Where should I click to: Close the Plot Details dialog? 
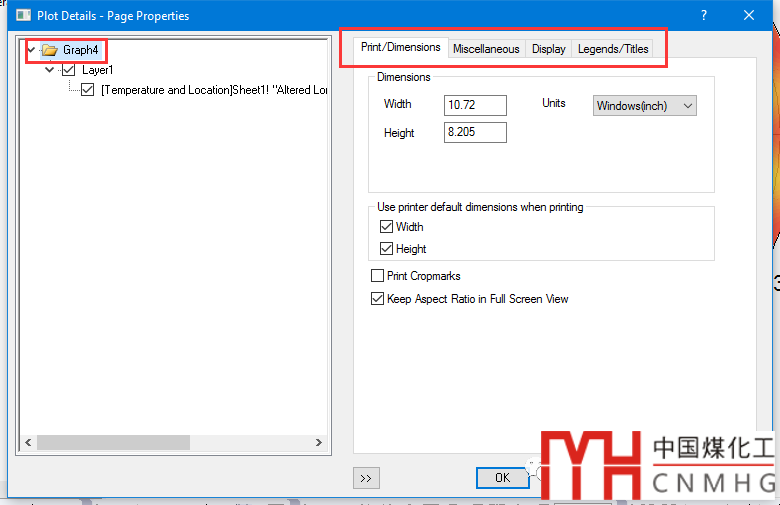(749, 15)
